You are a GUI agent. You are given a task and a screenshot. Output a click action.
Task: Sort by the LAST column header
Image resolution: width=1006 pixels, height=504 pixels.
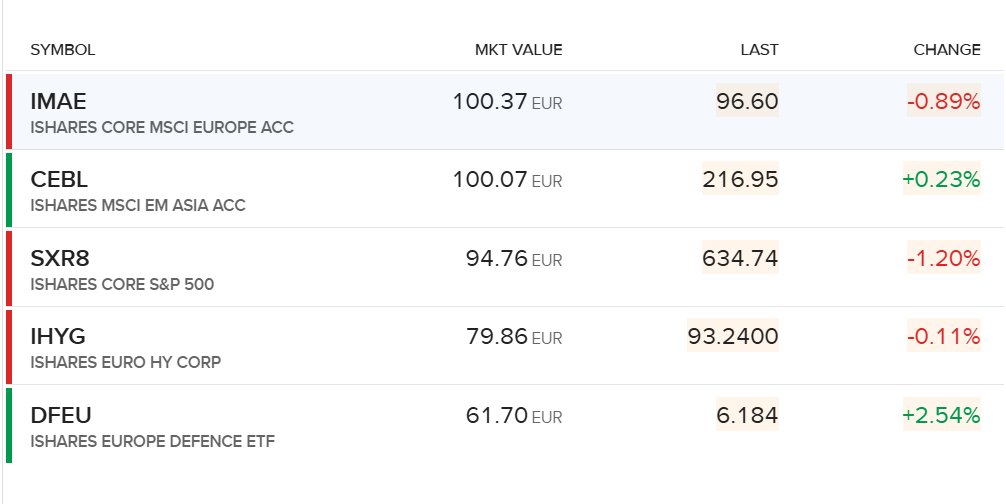[759, 50]
